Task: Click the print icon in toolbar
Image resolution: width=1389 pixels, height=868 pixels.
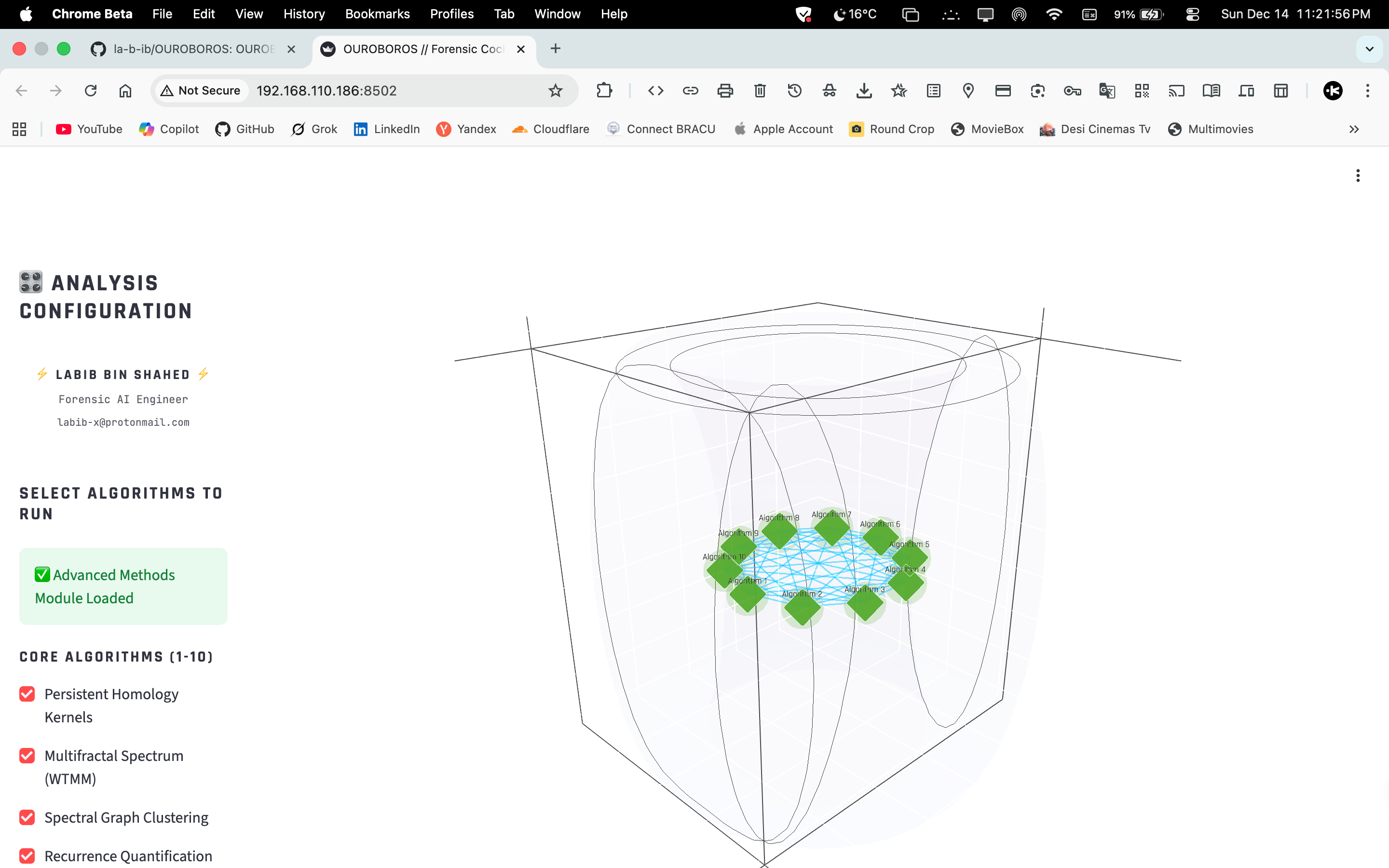Action: pyautogui.click(x=725, y=91)
